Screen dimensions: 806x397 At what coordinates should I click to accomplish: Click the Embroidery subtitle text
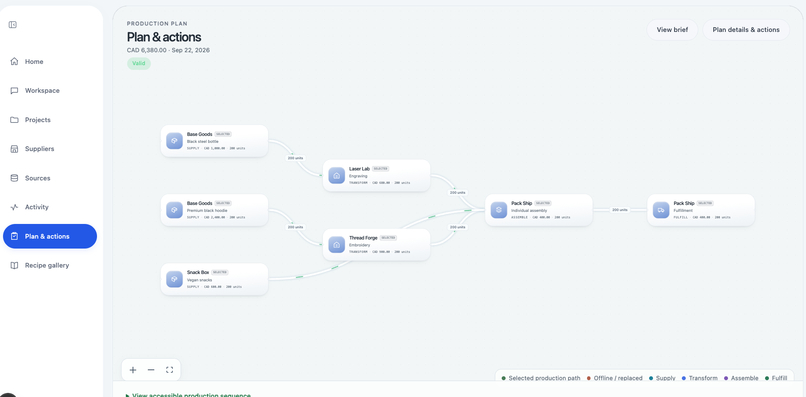pyautogui.click(x=360, y=245)
